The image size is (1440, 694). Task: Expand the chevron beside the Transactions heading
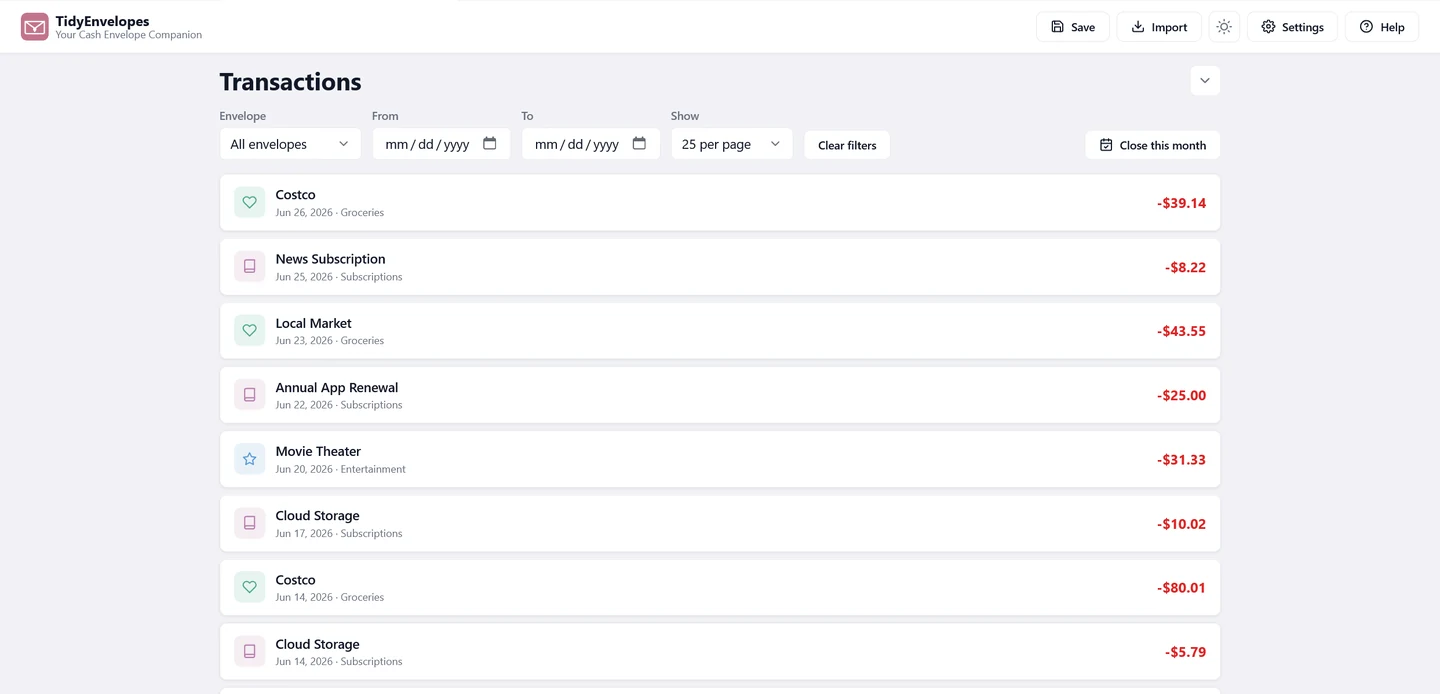[1205, 81]
